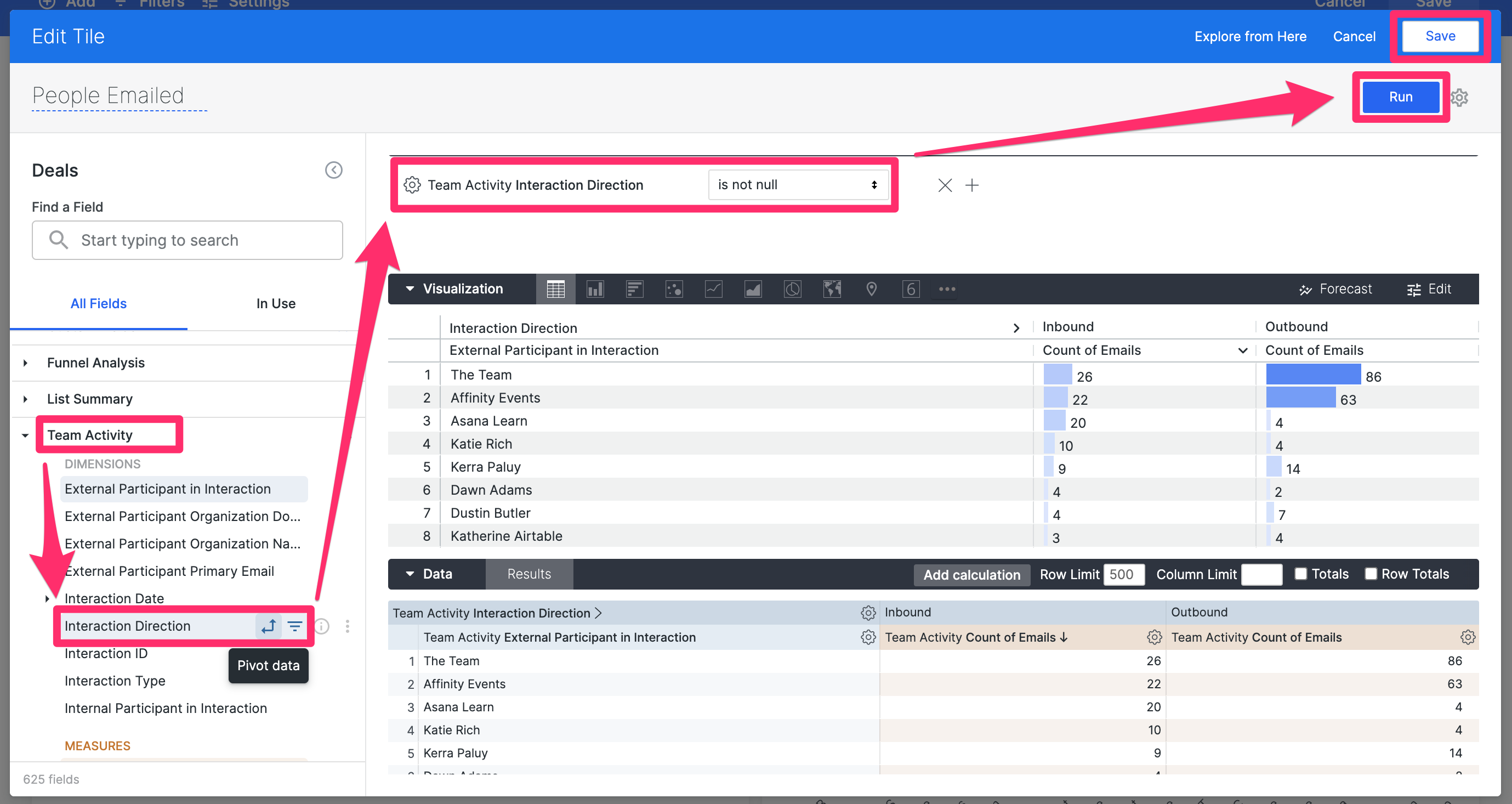Select the Results tab in Data section

coord(528,574)
